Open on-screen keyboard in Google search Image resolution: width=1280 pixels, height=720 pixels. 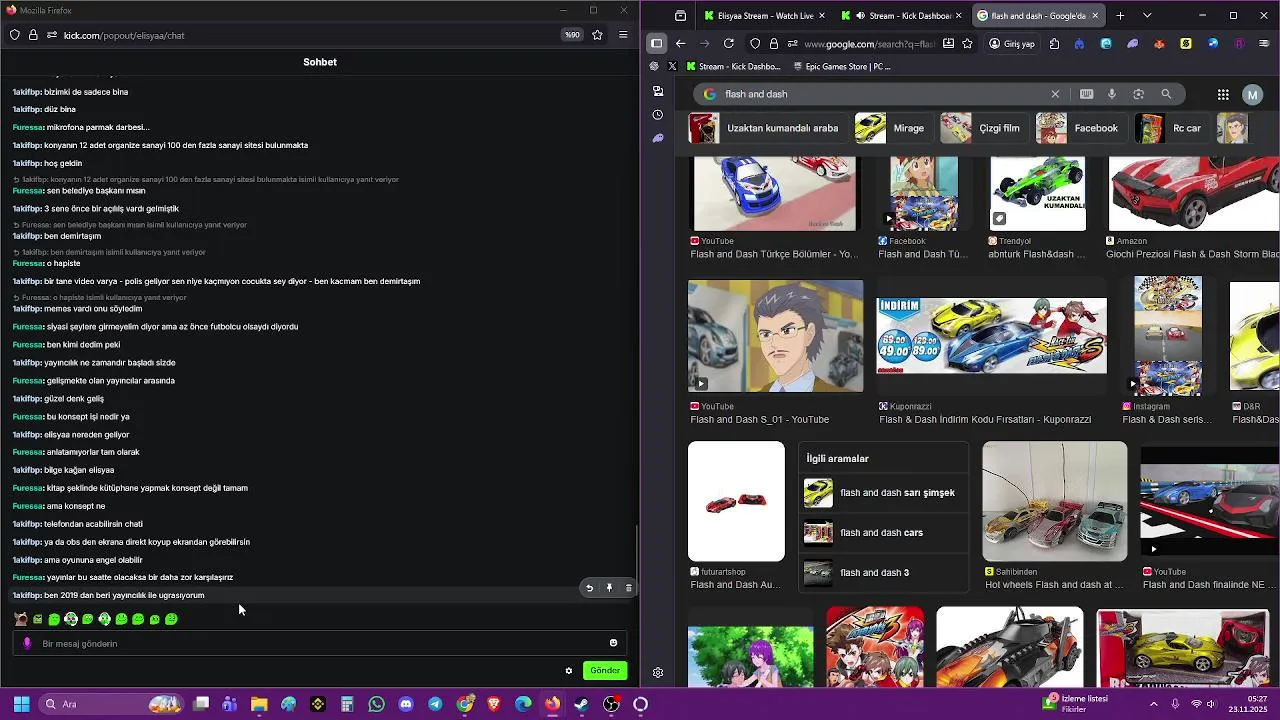tap(1087, 94)
